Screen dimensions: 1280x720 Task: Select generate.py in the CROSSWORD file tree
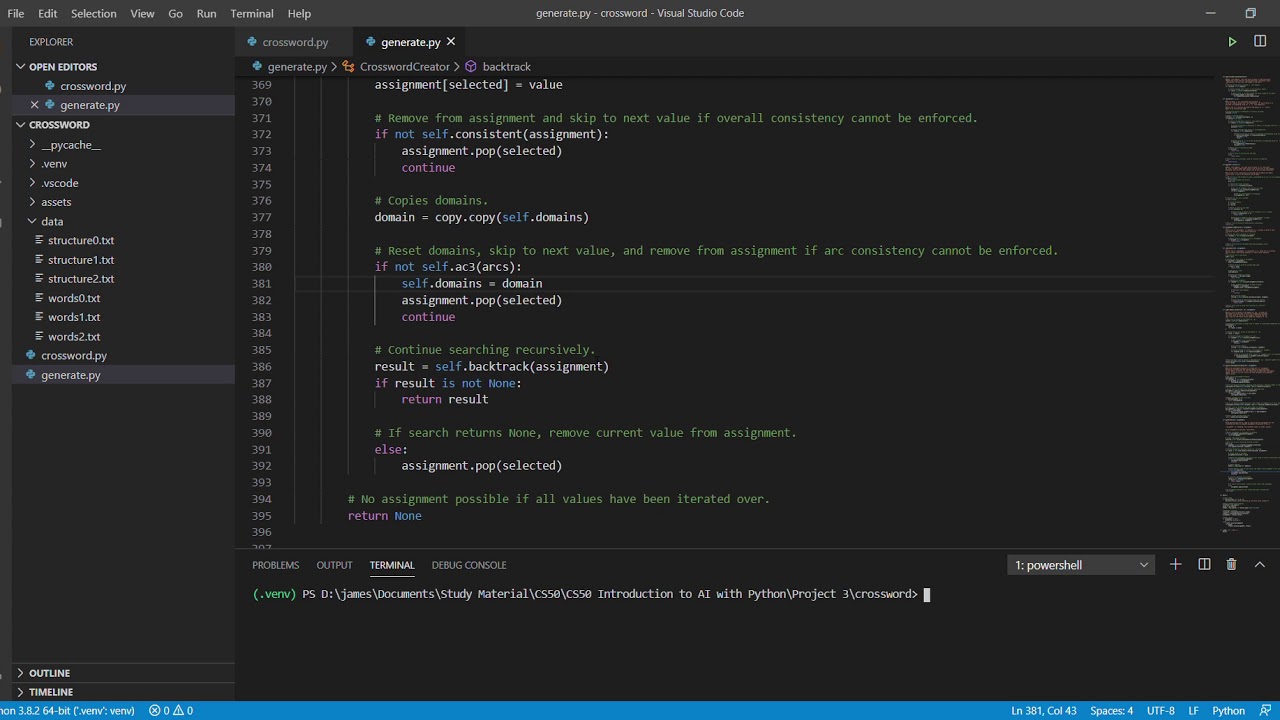(x=71, y=375)
